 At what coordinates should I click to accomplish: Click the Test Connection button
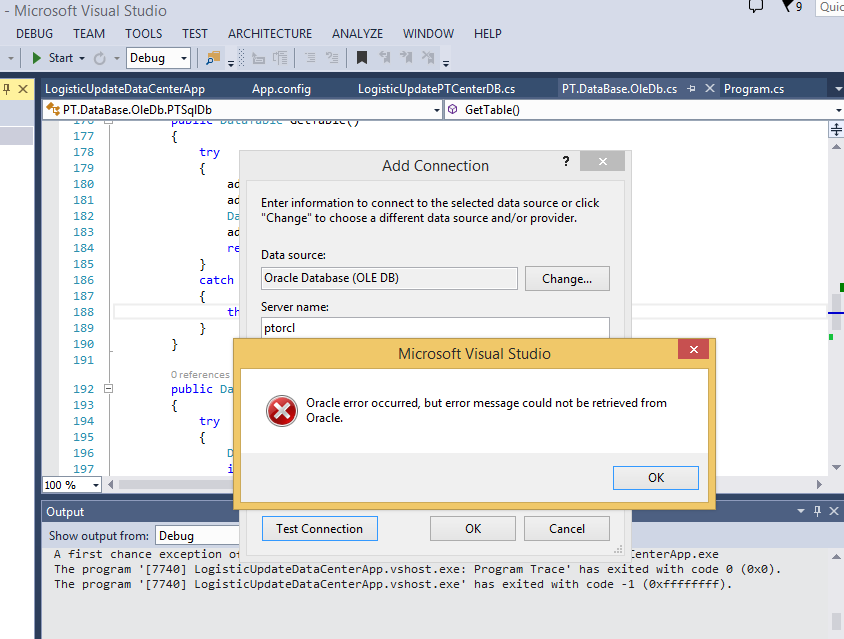[320, 529]
